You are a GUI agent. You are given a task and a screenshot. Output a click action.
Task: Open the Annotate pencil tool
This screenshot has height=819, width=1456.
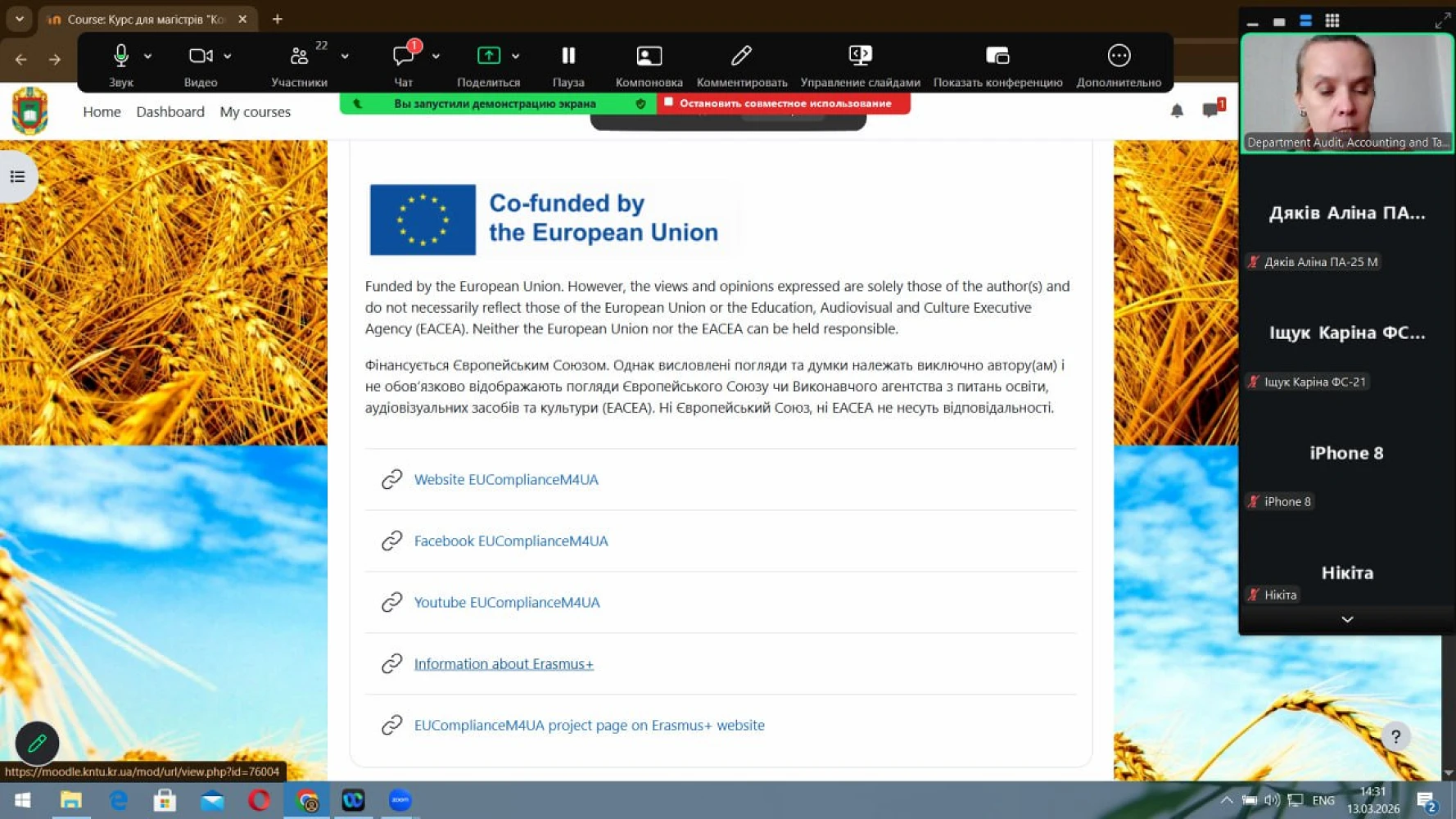tap(741, 56)
